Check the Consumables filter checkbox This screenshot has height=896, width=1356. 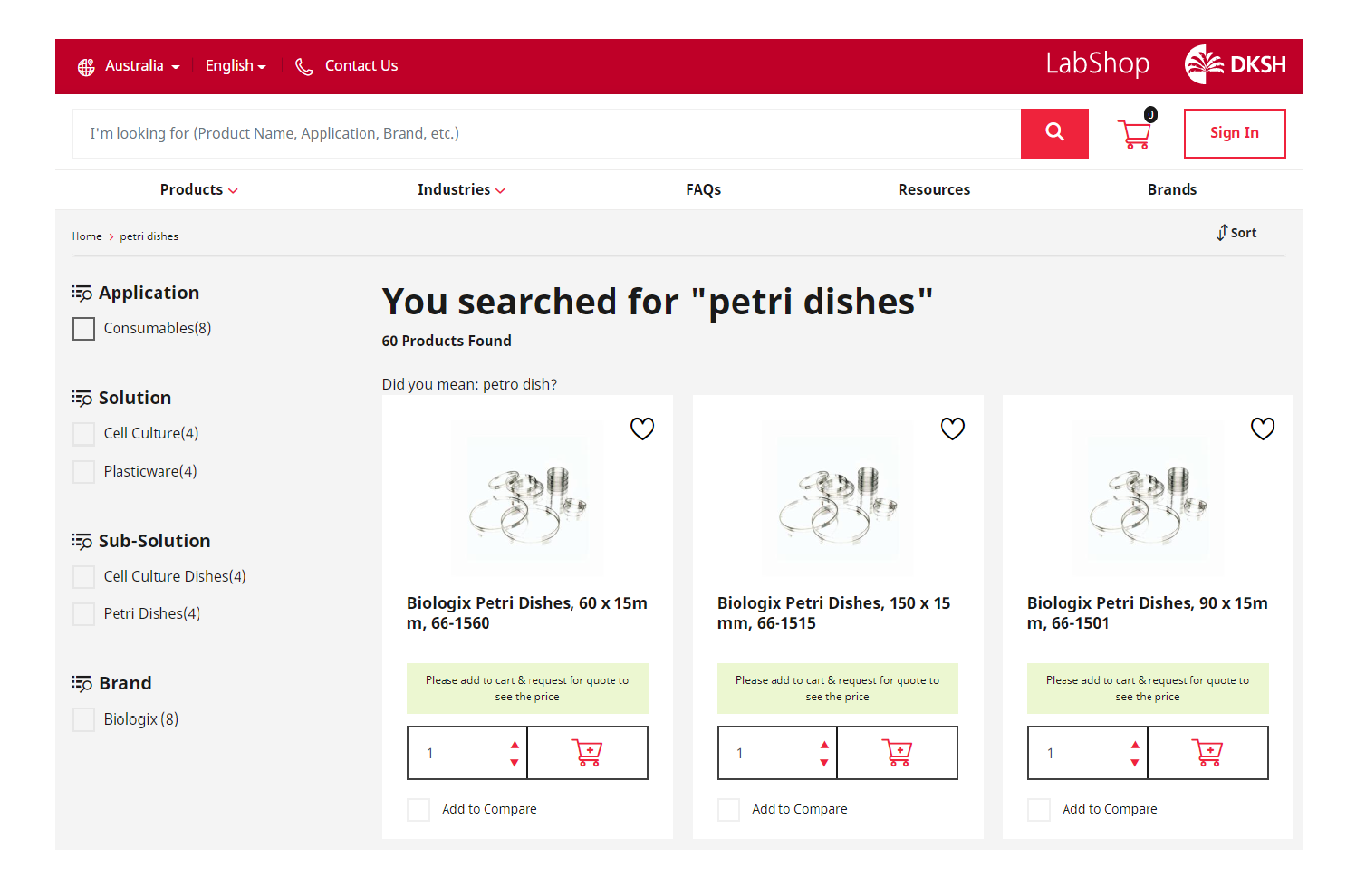[84, 329]
